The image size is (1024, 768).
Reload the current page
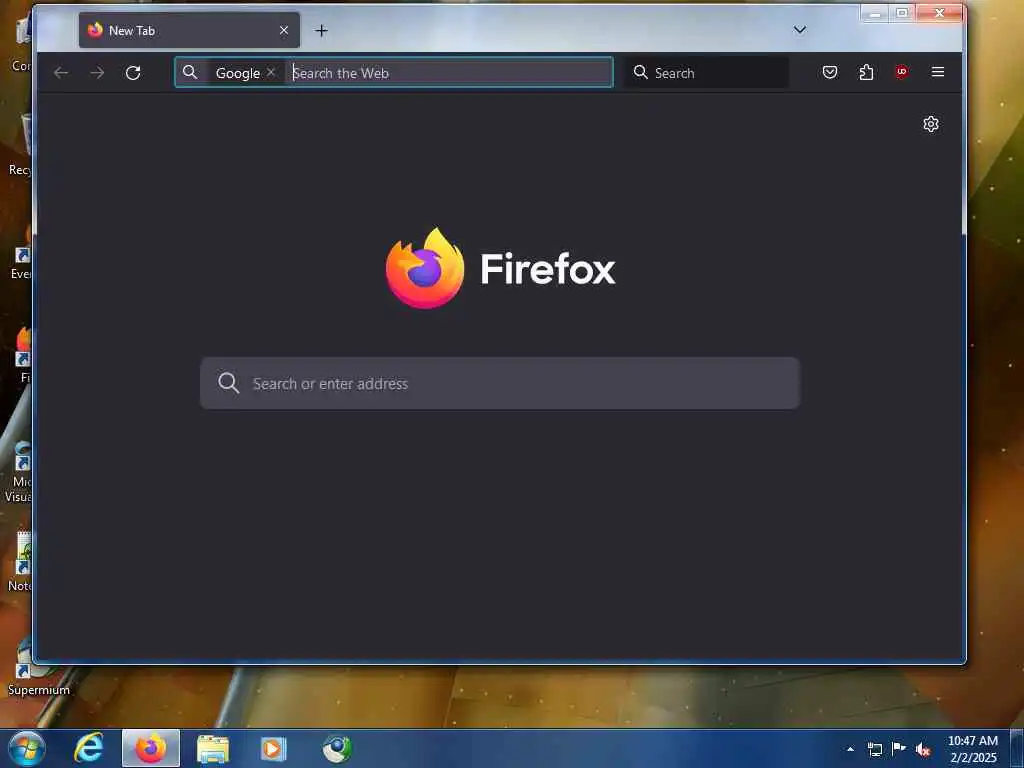pos(133,72)
